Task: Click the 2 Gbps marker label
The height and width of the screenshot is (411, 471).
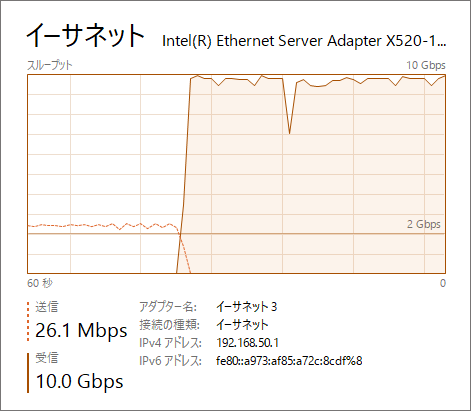Action: 423,224
